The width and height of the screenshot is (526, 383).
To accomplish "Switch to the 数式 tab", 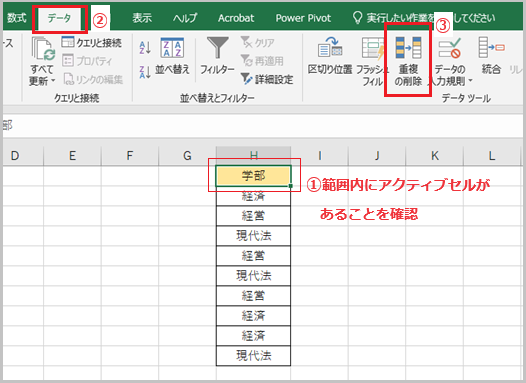I will point(16,18).
